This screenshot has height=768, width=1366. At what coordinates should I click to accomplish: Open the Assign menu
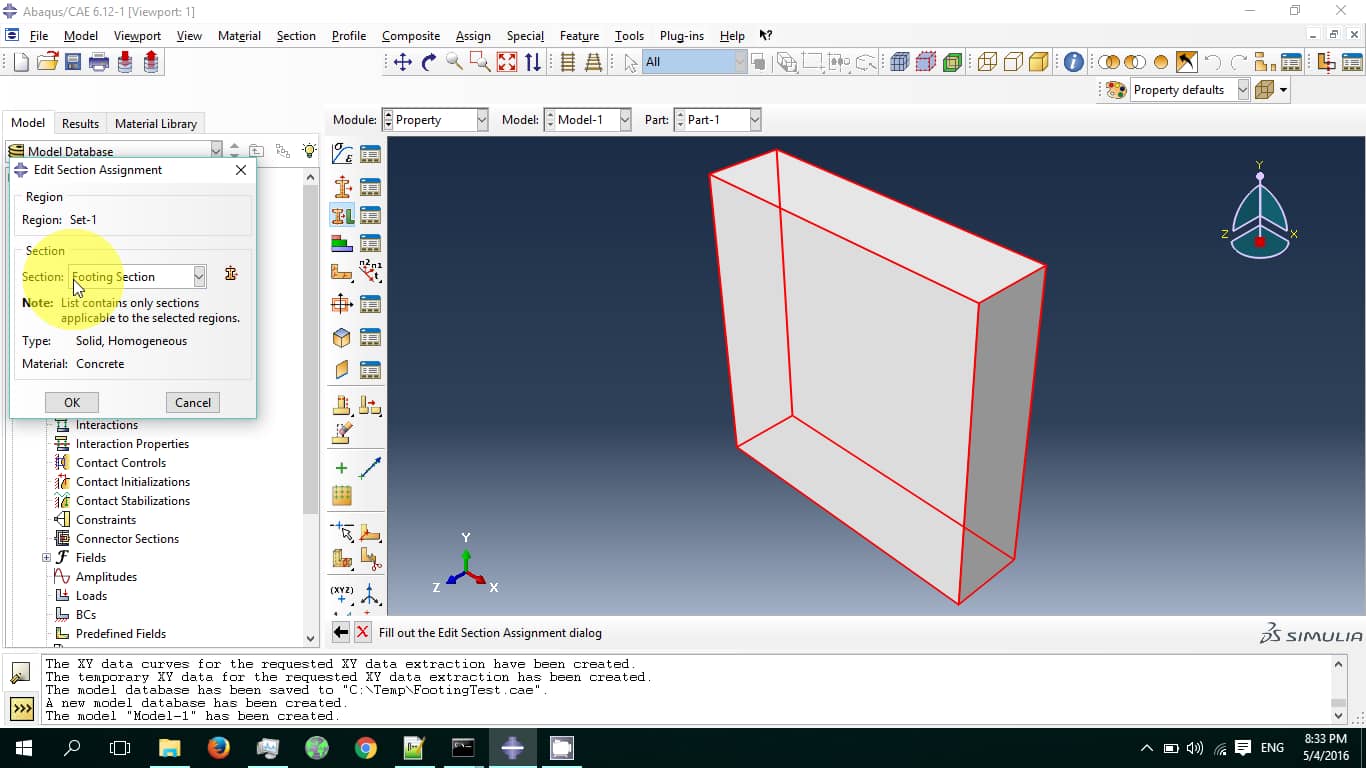click(473, 36)
